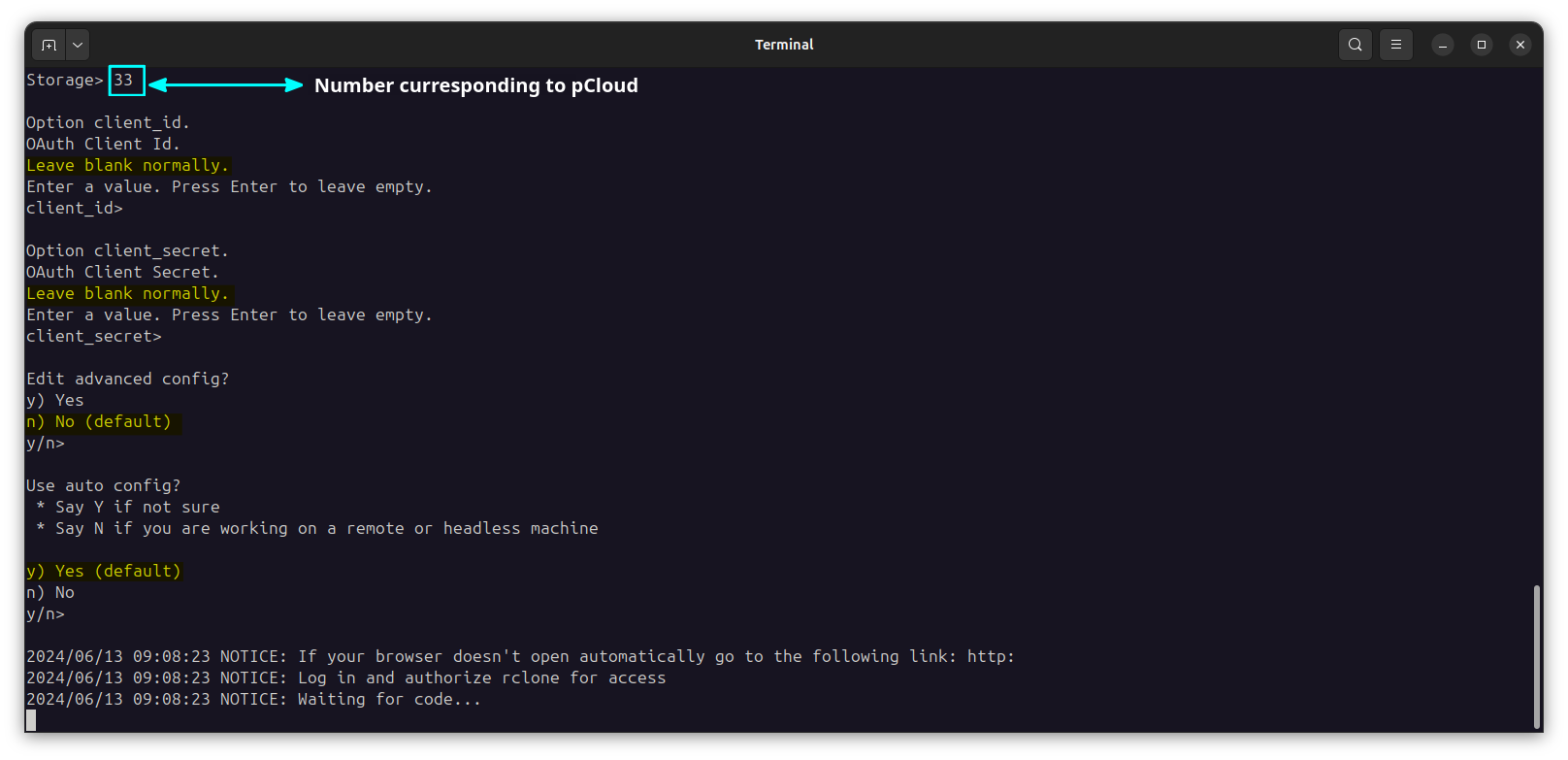This screenshot has height=760, width=1568.
Task: Maximize the Terminal window
Action: coord(1482,45)
